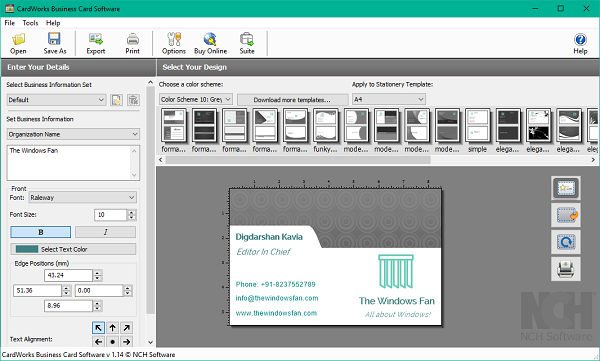This screenshot has height=361, width=600.
Task: Click the 51.36 edge position field
Action: (x=37, y=291)
